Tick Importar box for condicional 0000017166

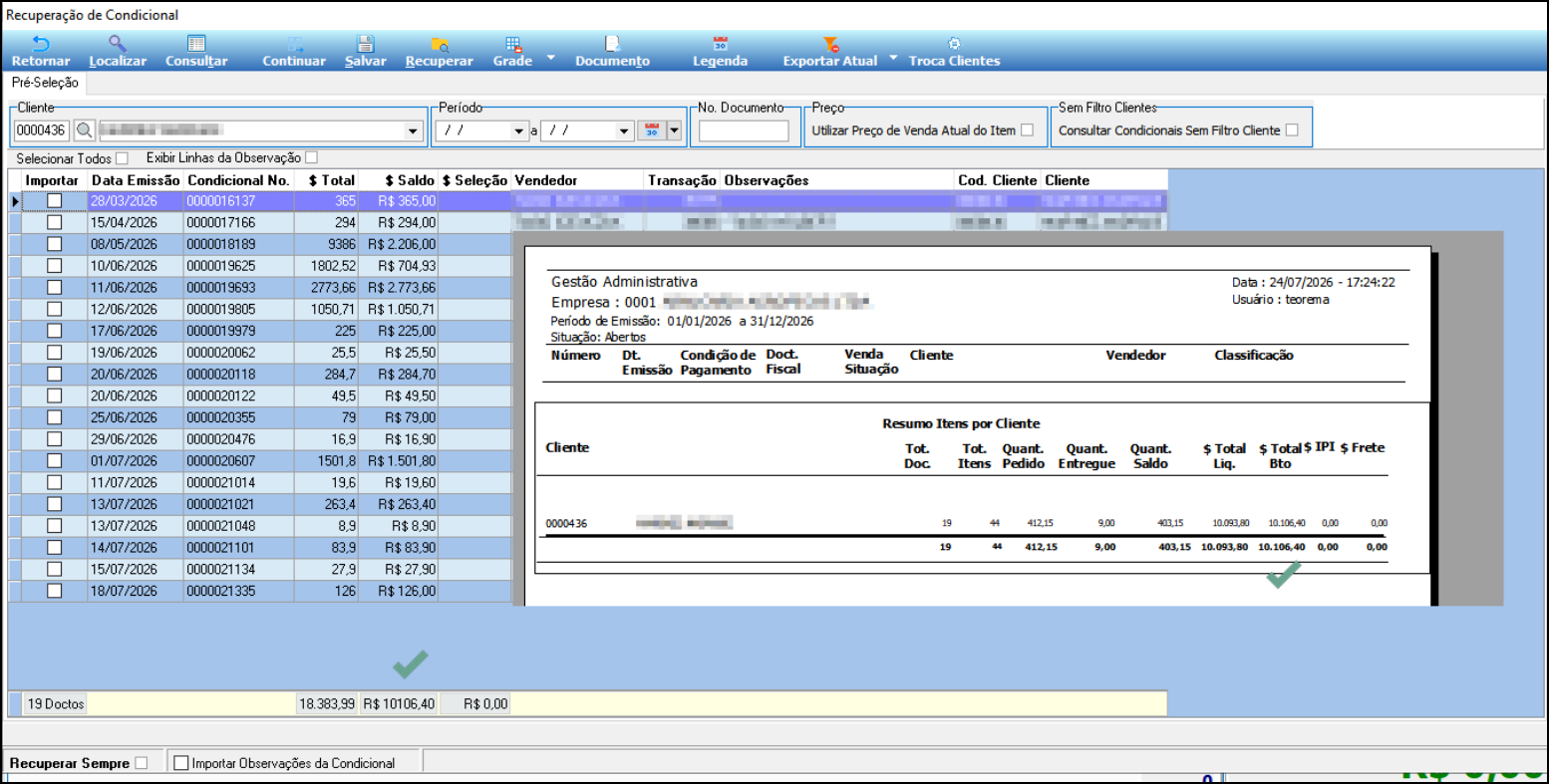click(55, 222)
